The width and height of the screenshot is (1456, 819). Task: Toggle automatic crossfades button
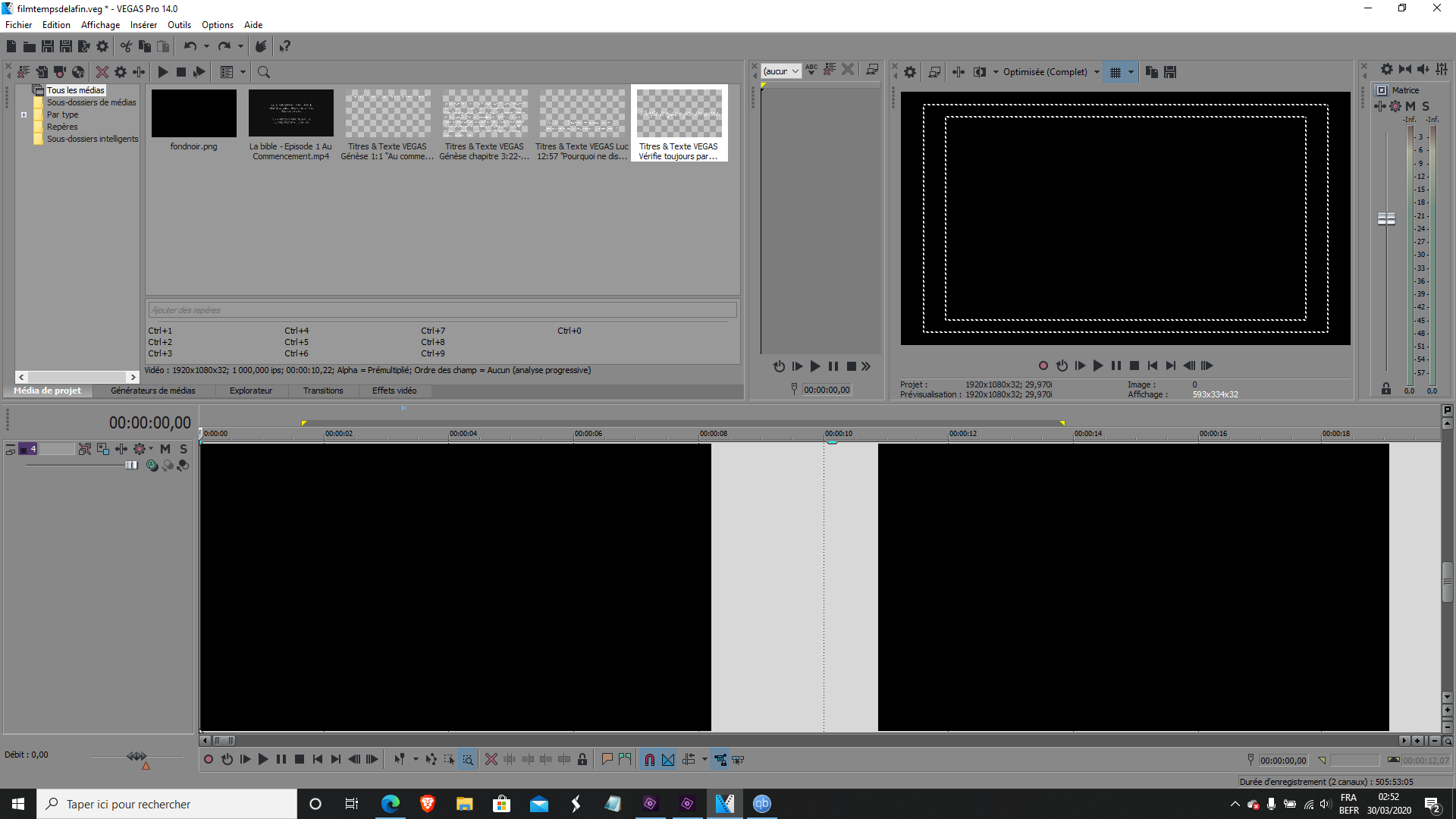point(668,759)
